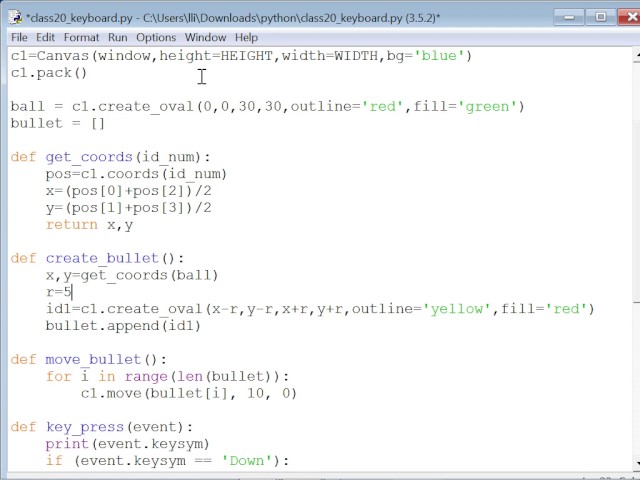Screen dimensions: 640x480
Task: Open the Help menu
Action: coord(246,38)
